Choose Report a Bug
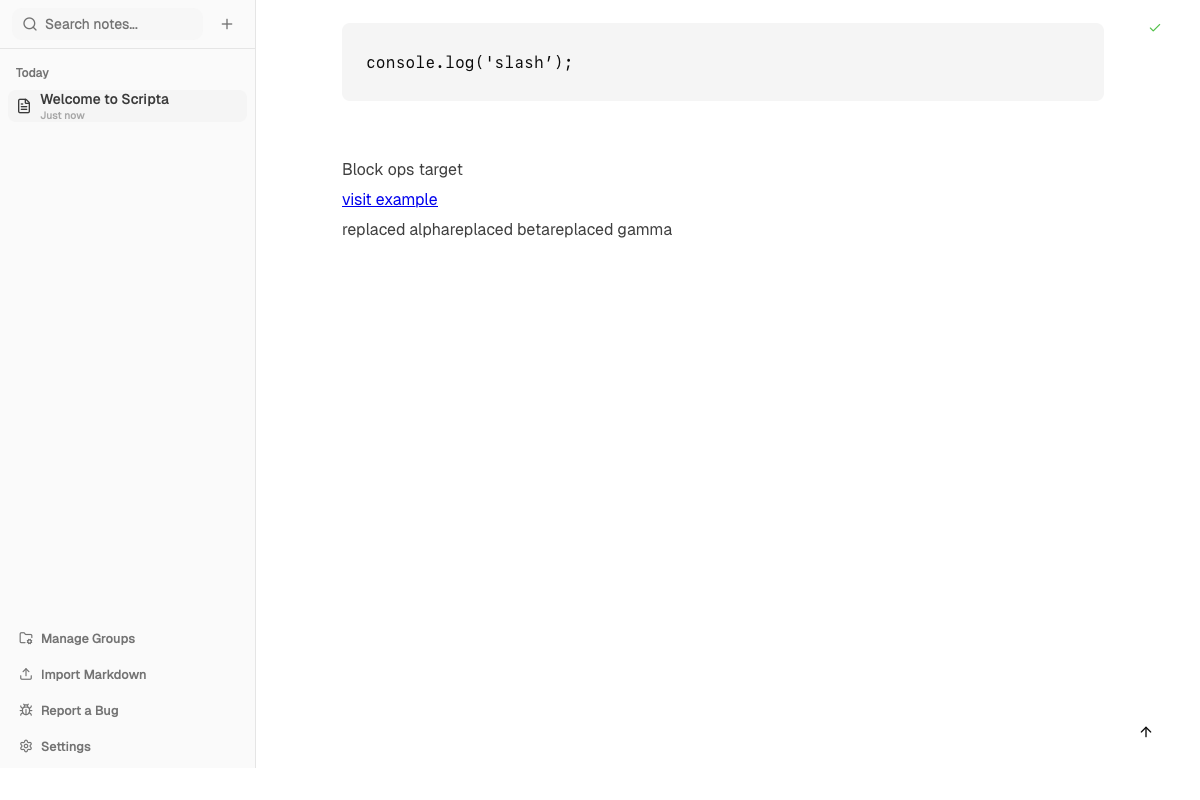Screen dimensions: 1200x800 coord(80,710)
